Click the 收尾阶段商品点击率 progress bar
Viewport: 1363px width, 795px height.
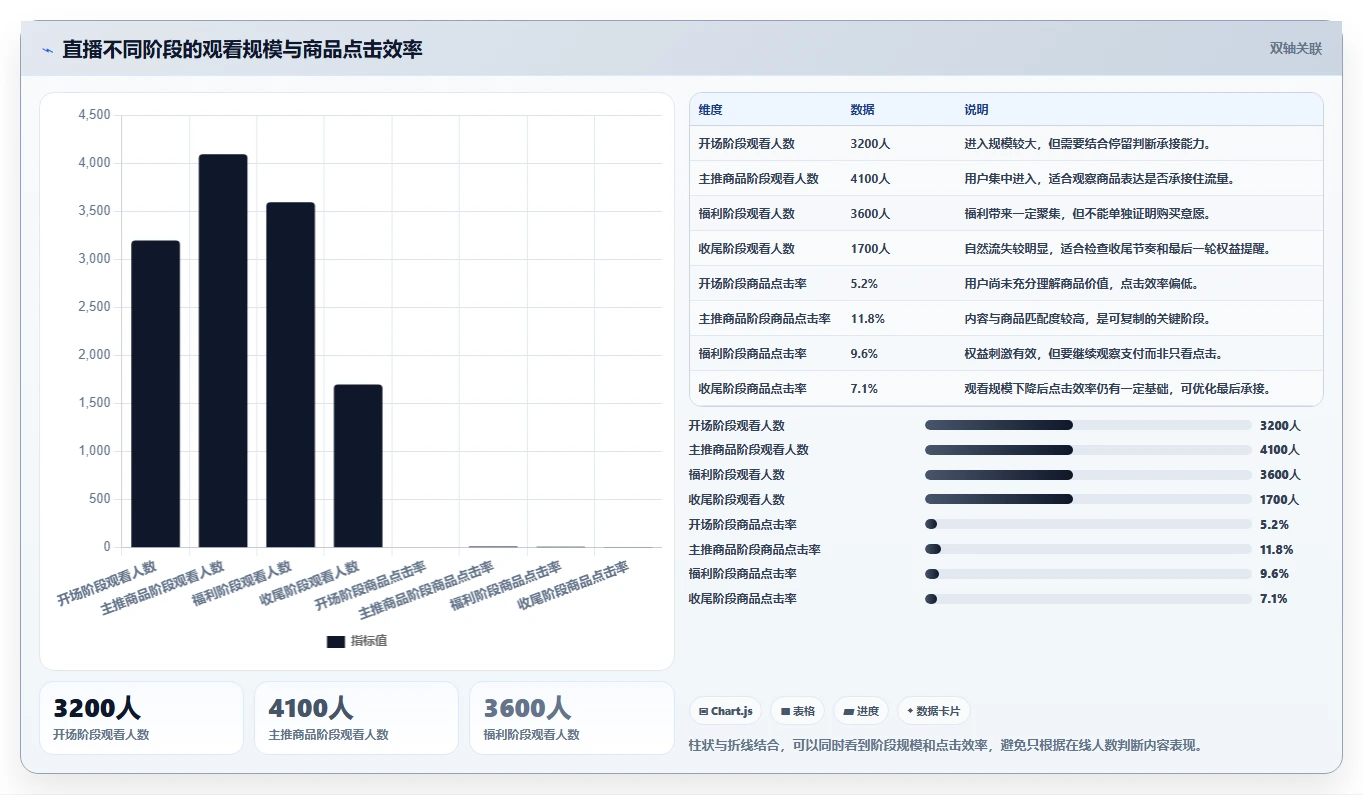pos(1088,599)
